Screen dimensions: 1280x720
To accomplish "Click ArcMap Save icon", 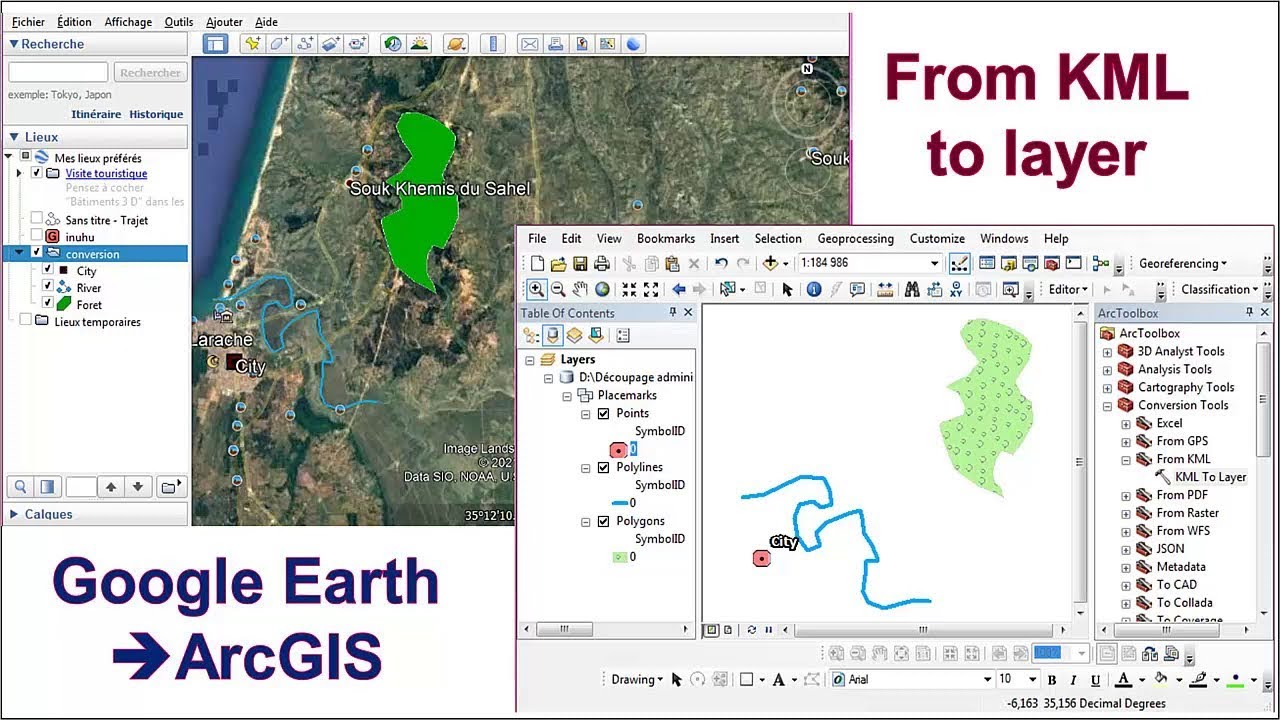I will [x=579, y=264].
